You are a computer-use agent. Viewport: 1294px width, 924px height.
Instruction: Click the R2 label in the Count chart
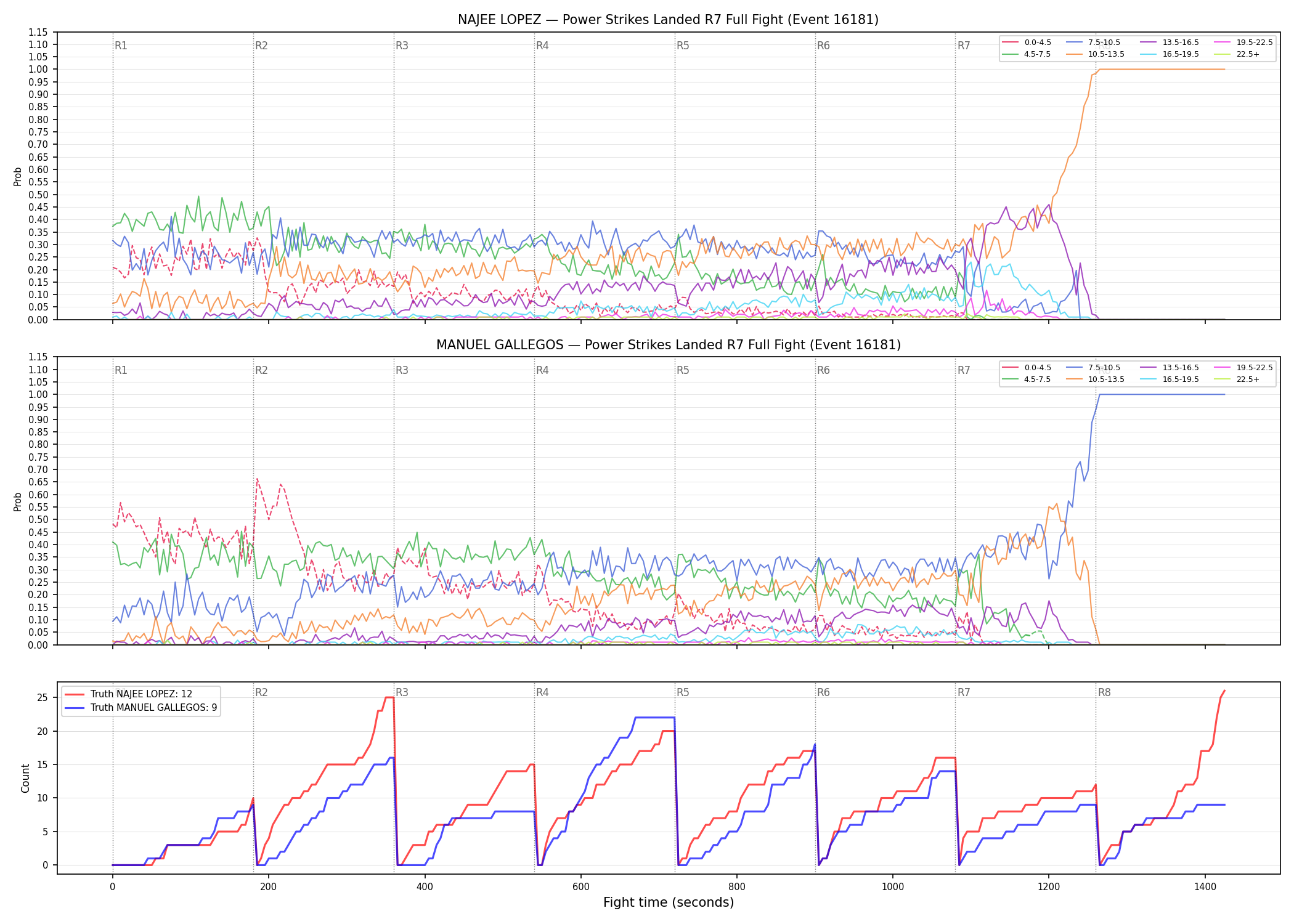point(261,692)
